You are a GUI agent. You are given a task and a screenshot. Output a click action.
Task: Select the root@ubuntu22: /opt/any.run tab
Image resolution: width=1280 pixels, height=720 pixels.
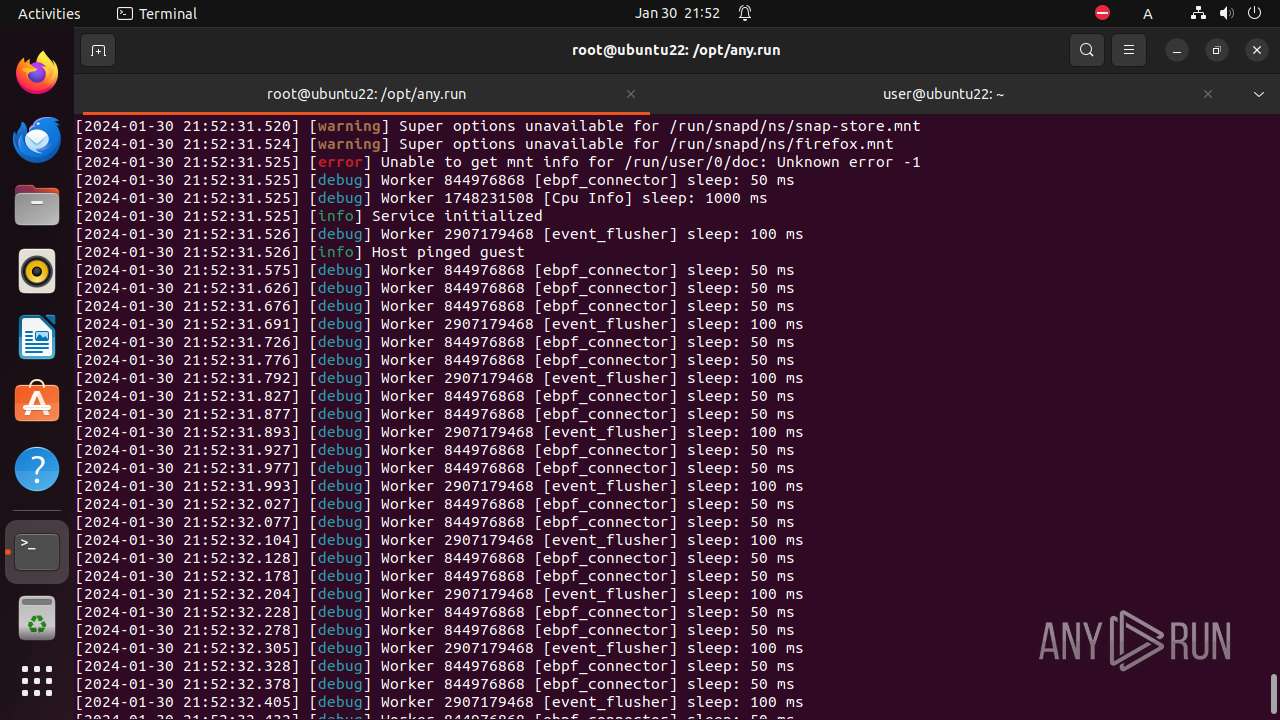tap(366, 94)
